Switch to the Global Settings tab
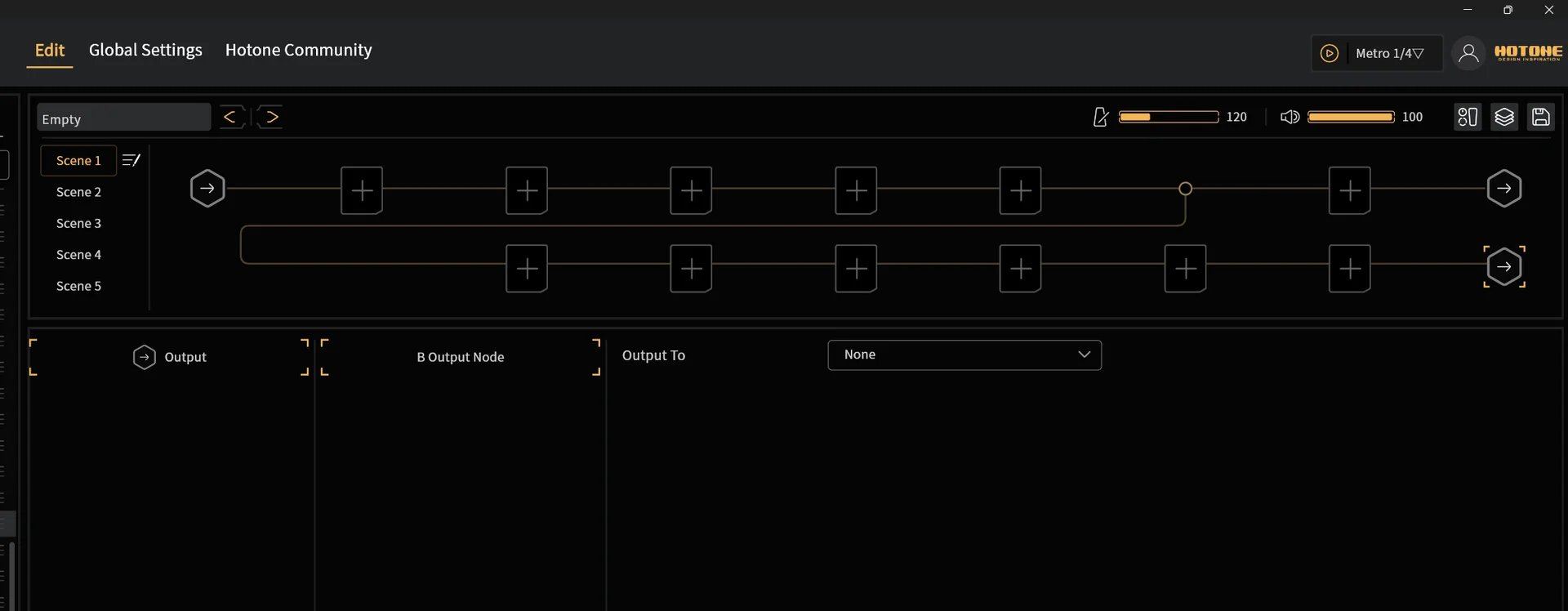Viewport: 1568px width, 611px height. tap(145, 50)
